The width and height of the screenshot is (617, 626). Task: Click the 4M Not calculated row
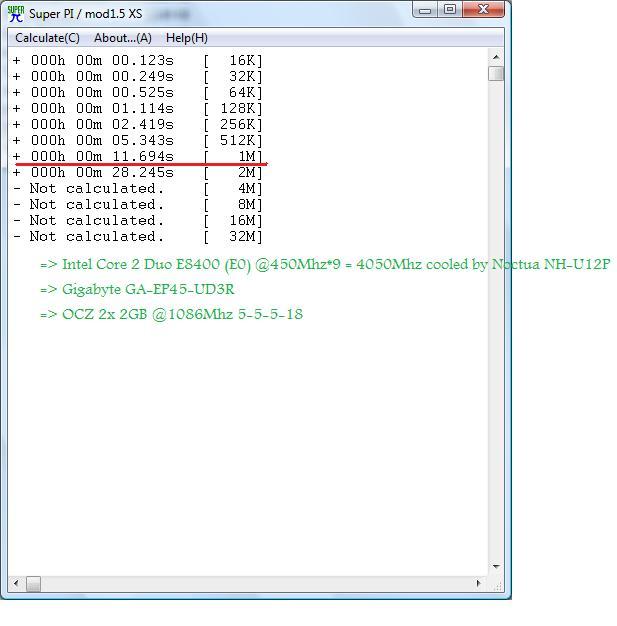(137, 188)
